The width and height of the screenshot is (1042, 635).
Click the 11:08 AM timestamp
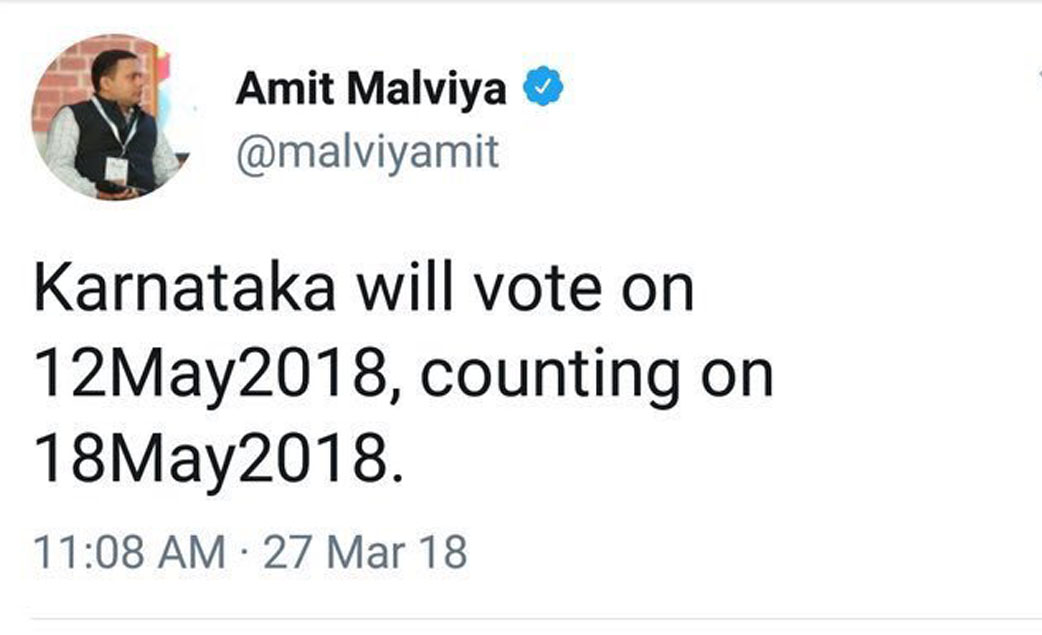130,551
